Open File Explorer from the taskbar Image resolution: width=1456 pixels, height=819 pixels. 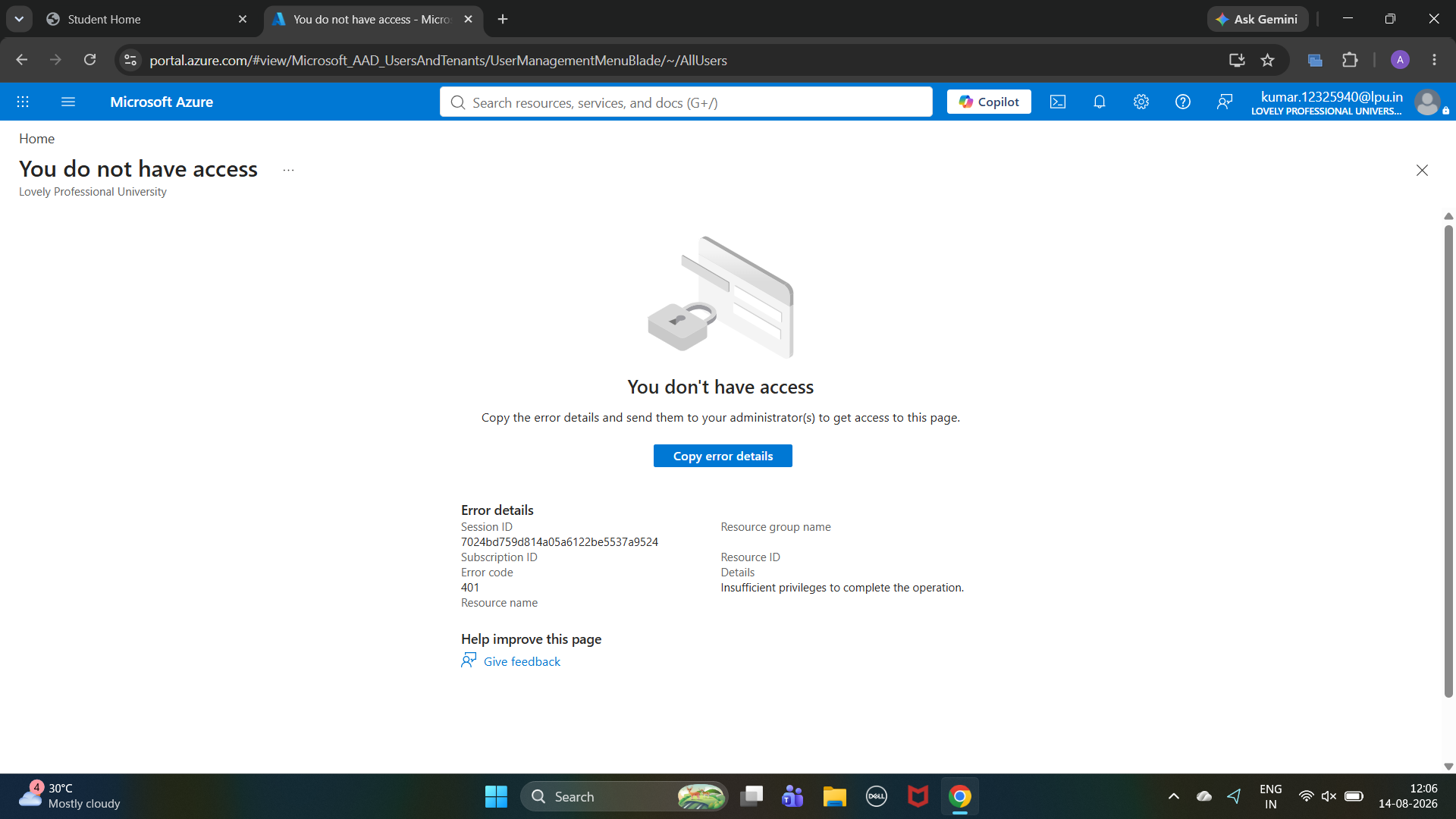(834, 796)
